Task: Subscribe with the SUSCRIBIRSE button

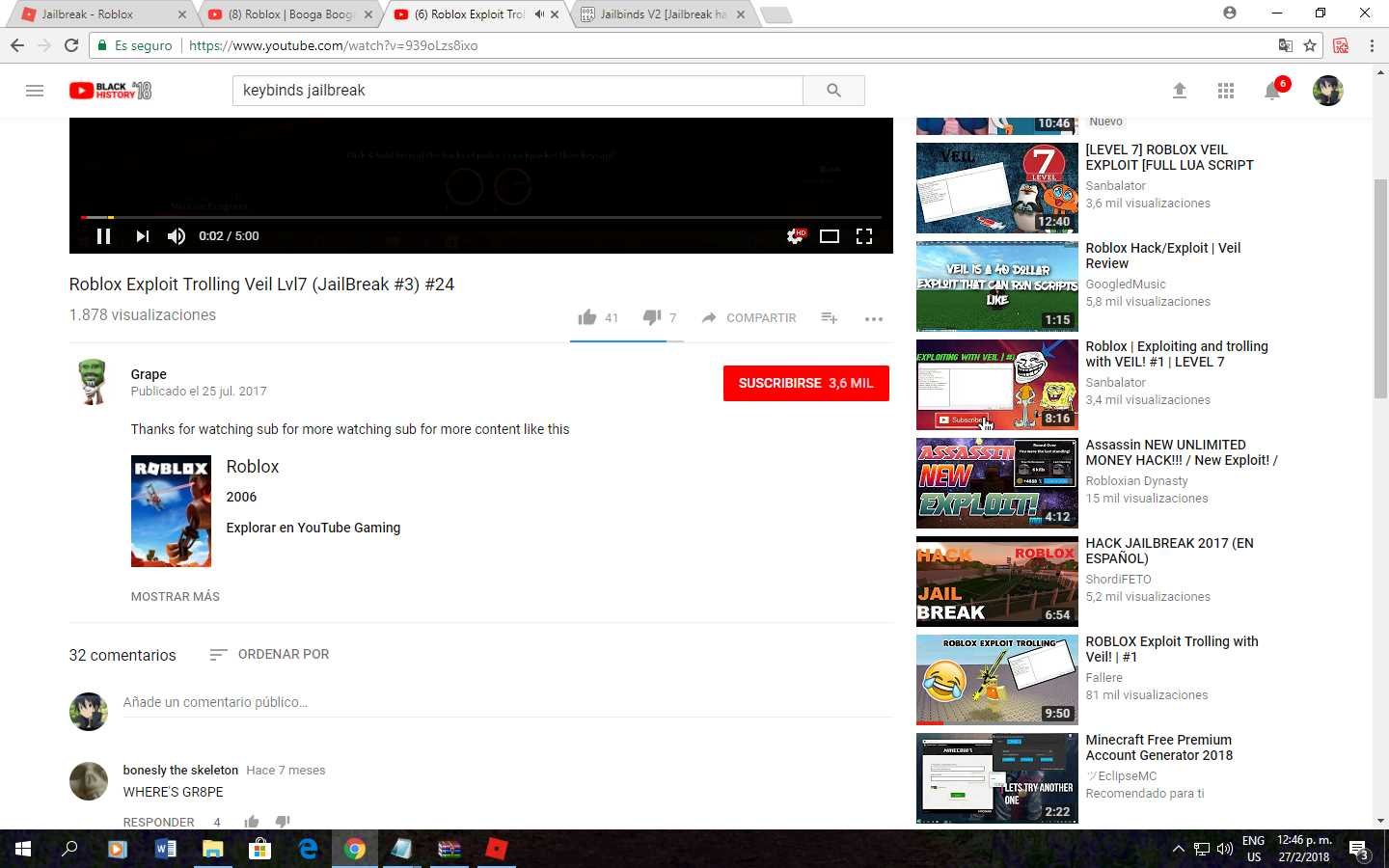Action: tap(805, 383)
